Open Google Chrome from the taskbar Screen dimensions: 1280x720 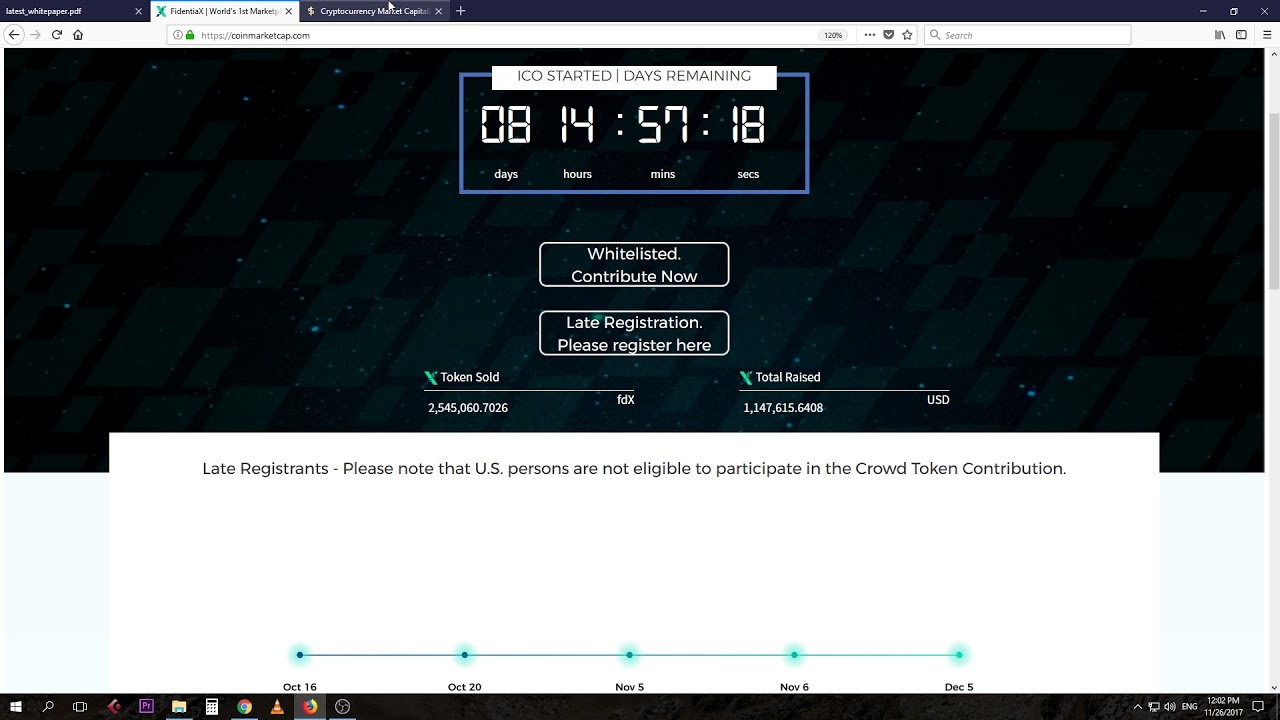pos(244,707)
